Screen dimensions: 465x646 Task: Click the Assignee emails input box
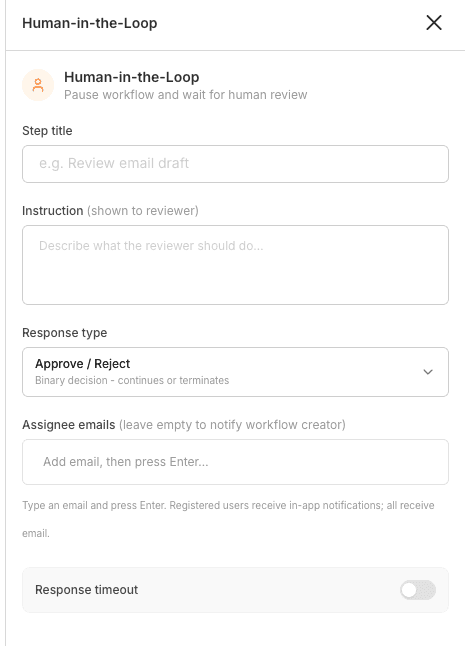[235, 461]
